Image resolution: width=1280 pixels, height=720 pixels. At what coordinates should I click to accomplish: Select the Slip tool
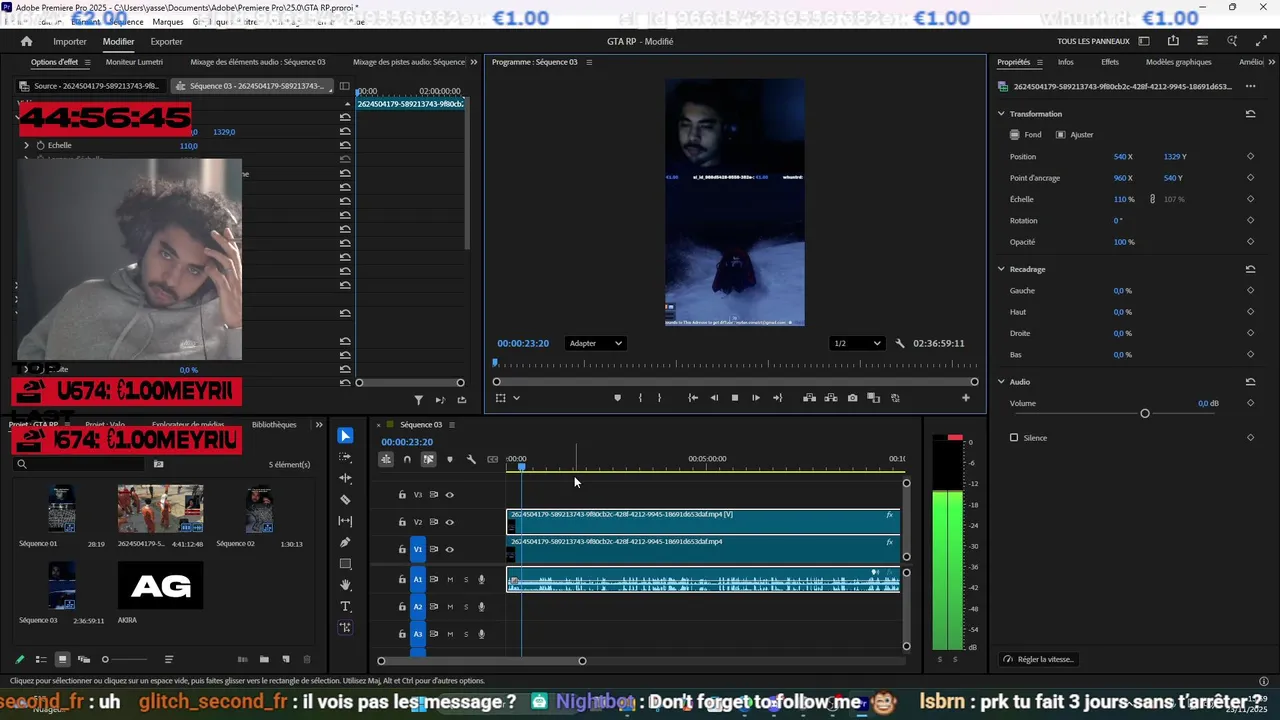[x=345, y=521]
